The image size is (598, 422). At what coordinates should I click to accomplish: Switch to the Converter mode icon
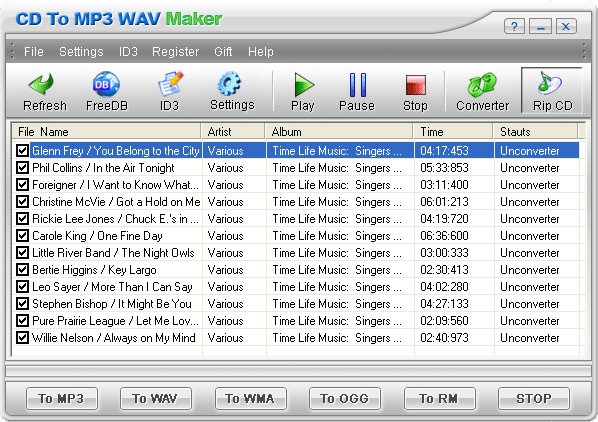482,84
